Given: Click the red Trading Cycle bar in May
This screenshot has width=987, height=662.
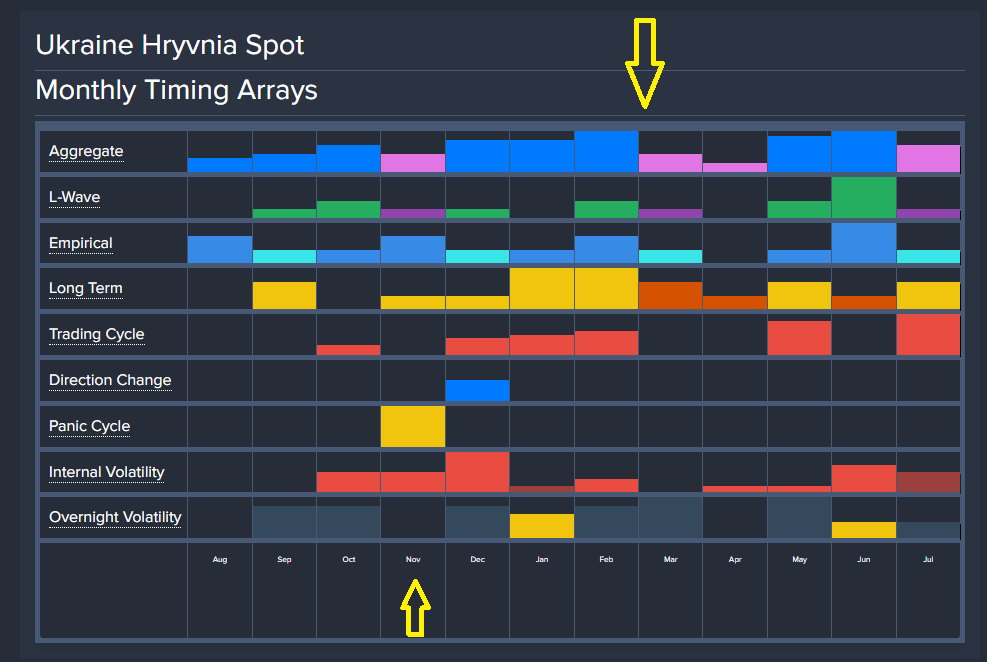Looking at the screenshot, I should click(x=799, y=338).
